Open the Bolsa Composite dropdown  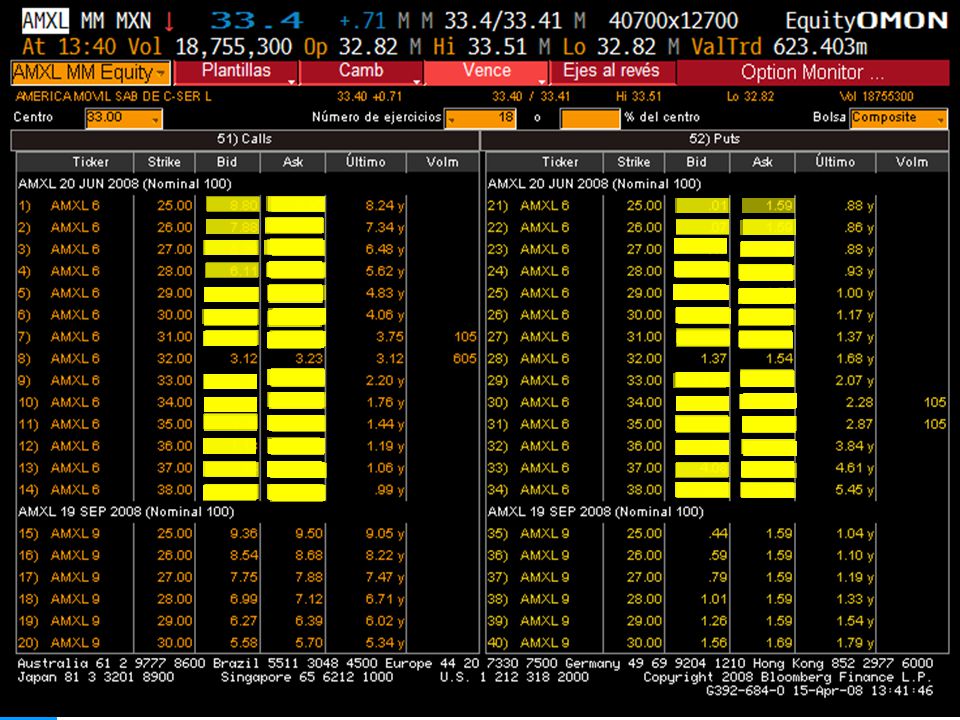[x=899, y=118]
